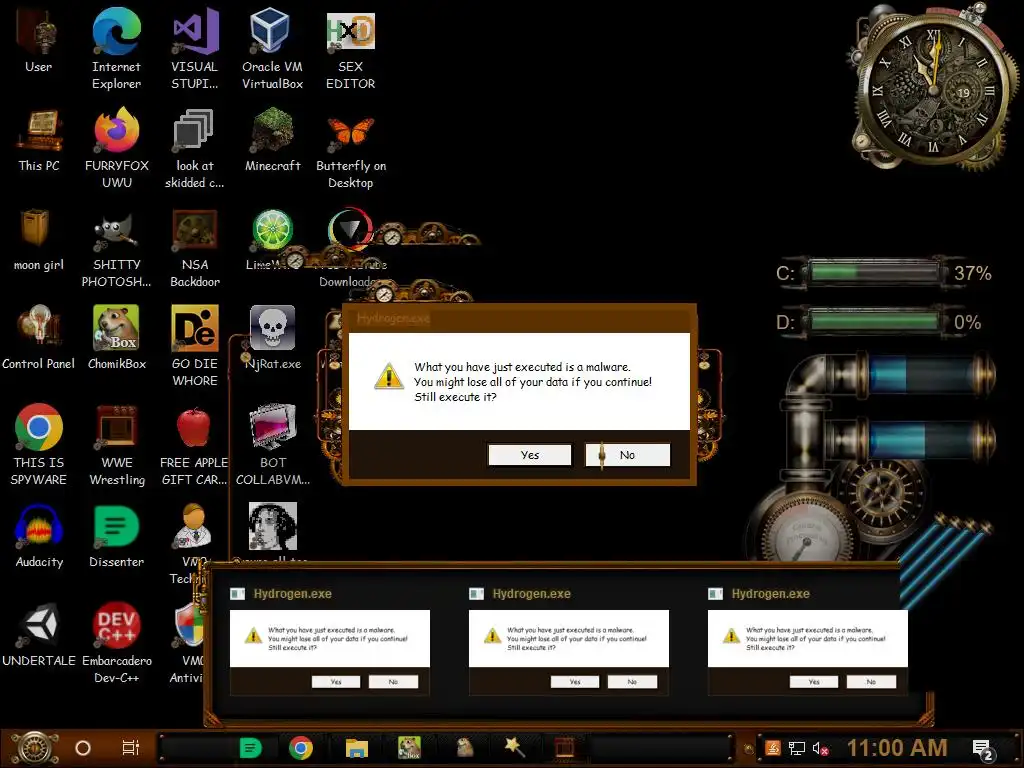Viewport: 1024px width, 768px height.
Task: Open Chrome from the taskbar
Action: pos(300,748)
